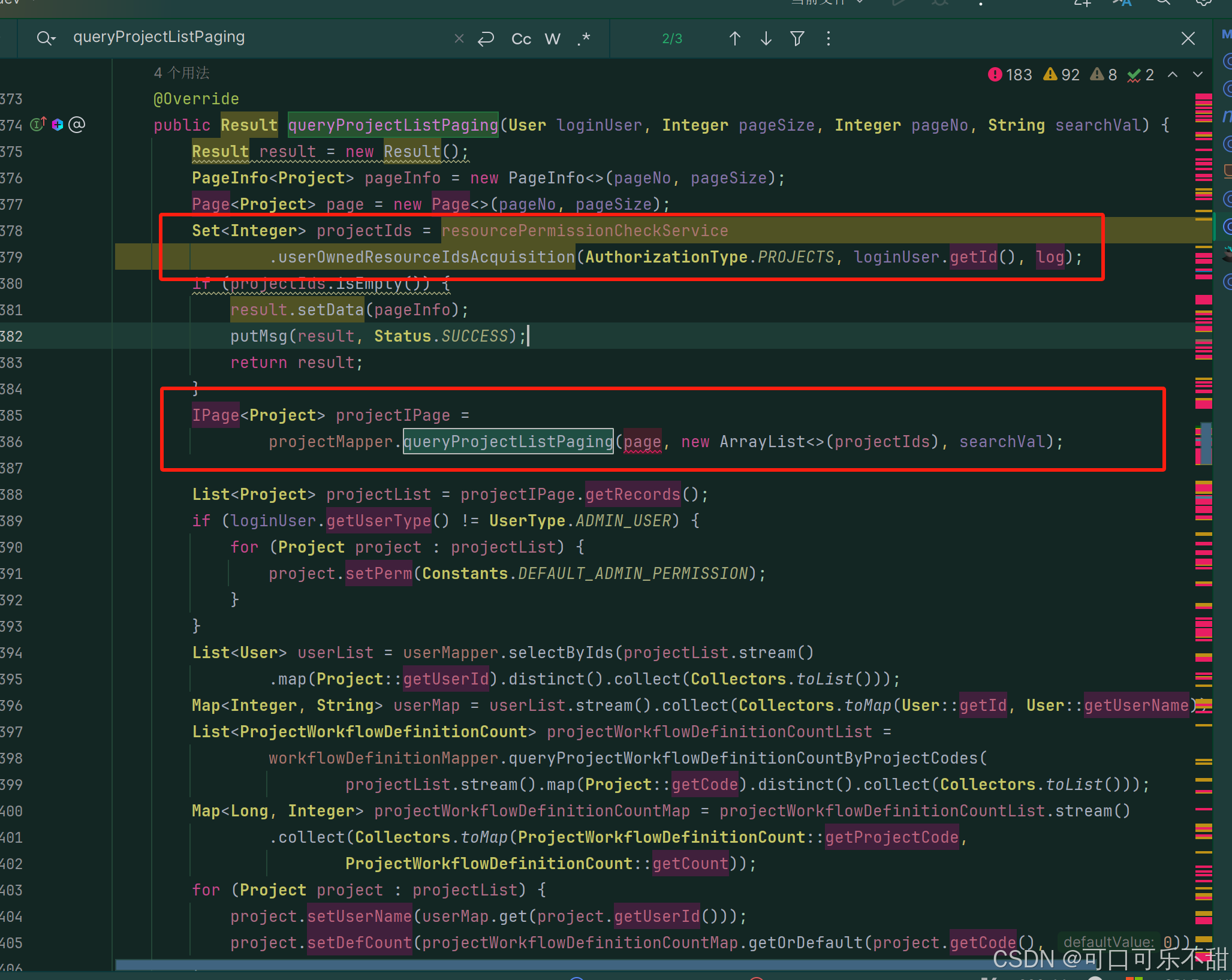Click the overrides gutter icon on line 374
Image resolution: width=1232 pixels, height=980 pixels.
(38, 125)
